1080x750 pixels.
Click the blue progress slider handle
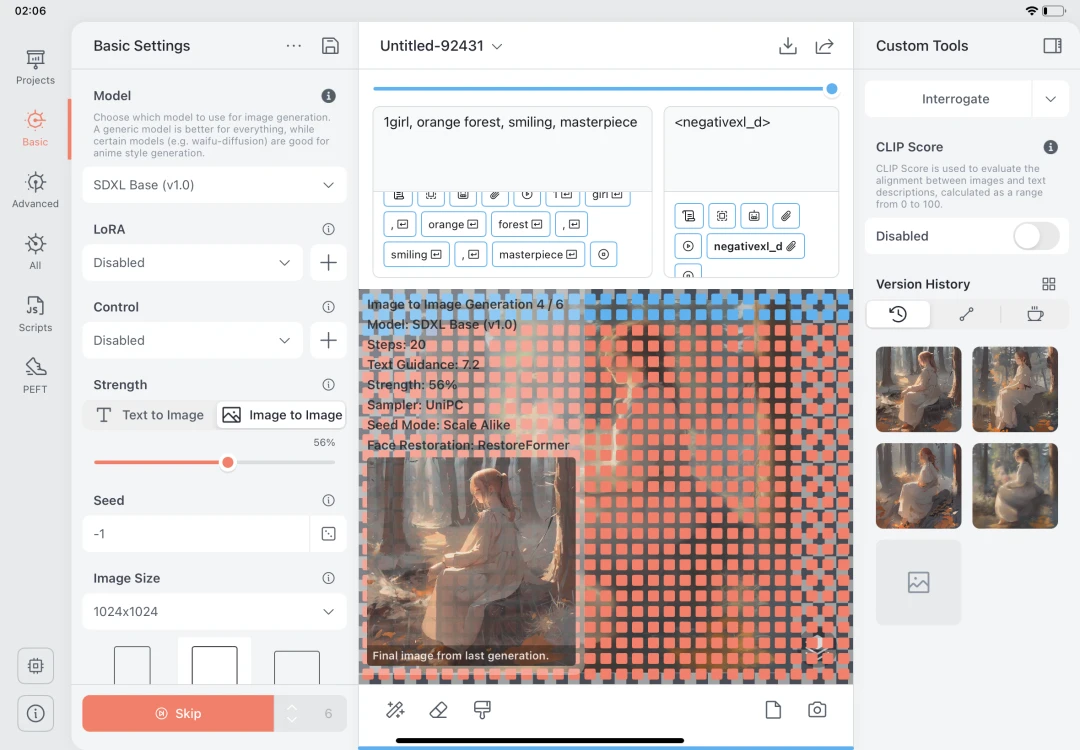pos(831,89)
